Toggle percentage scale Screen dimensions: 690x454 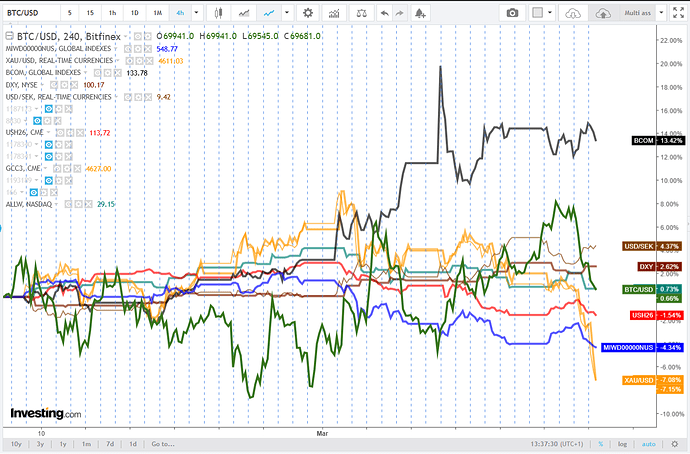601,444
